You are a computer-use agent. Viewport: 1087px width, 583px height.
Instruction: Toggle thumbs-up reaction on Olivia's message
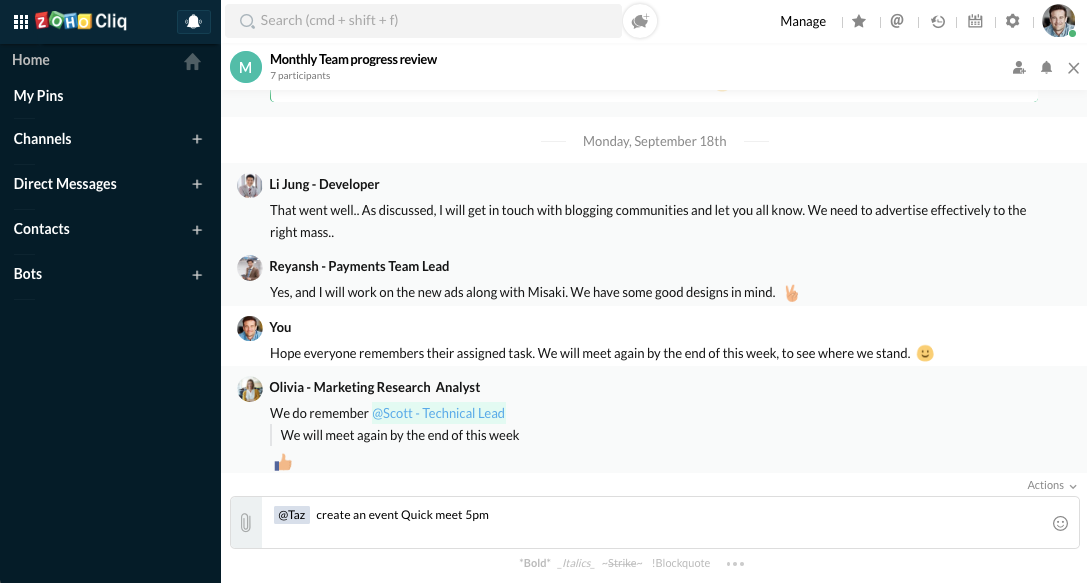pos(283,462)
